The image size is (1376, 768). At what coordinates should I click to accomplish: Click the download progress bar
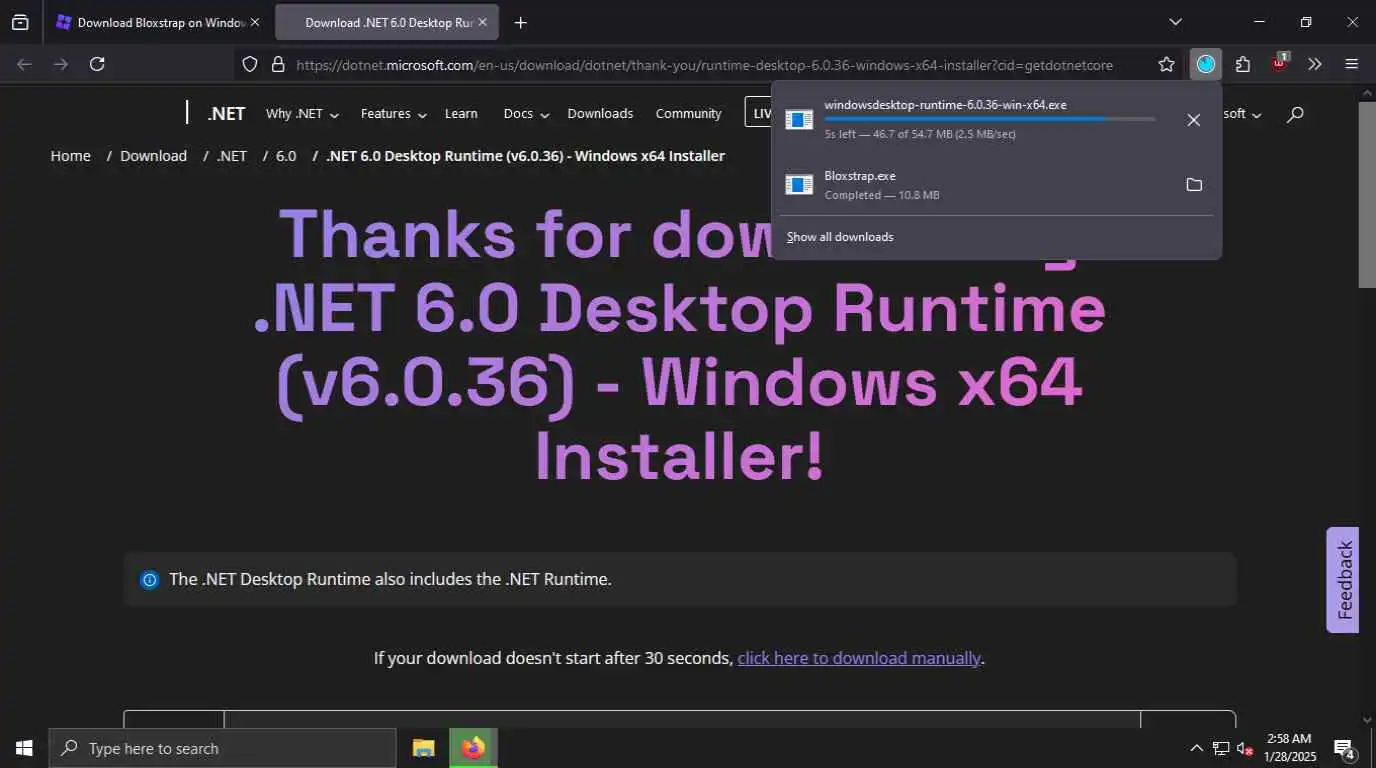pos(989,119)
